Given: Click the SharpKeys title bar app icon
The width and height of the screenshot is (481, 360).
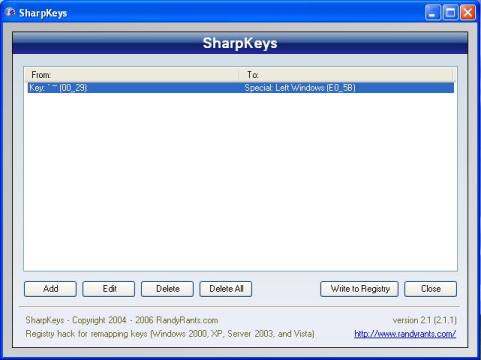Looking at the screenshot, I should coord(10,12).
